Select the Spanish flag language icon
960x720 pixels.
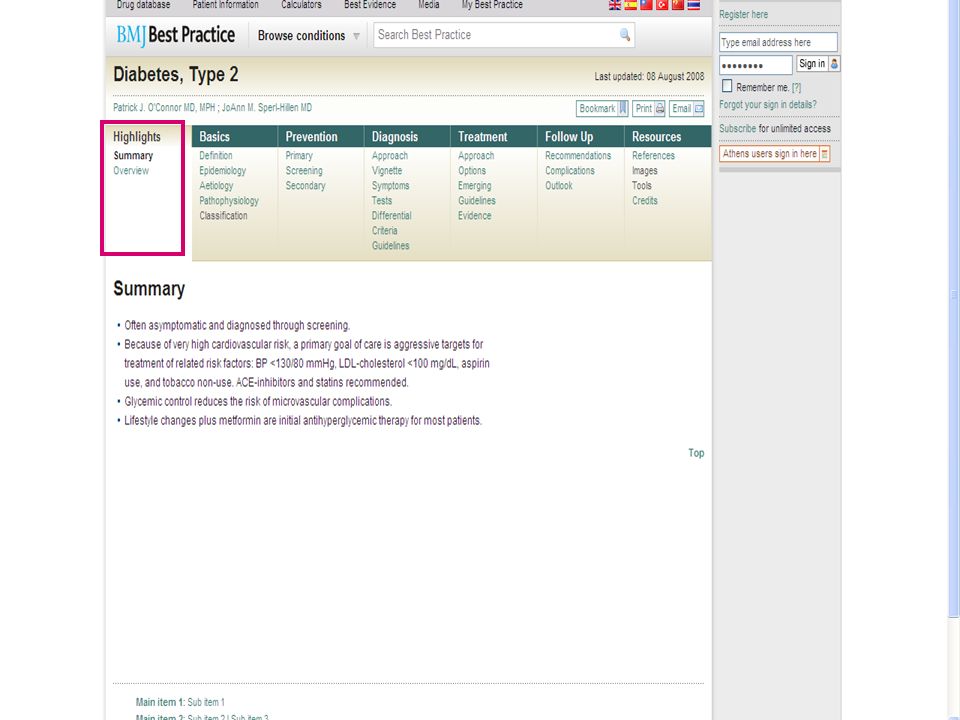(x=631, y=5)
